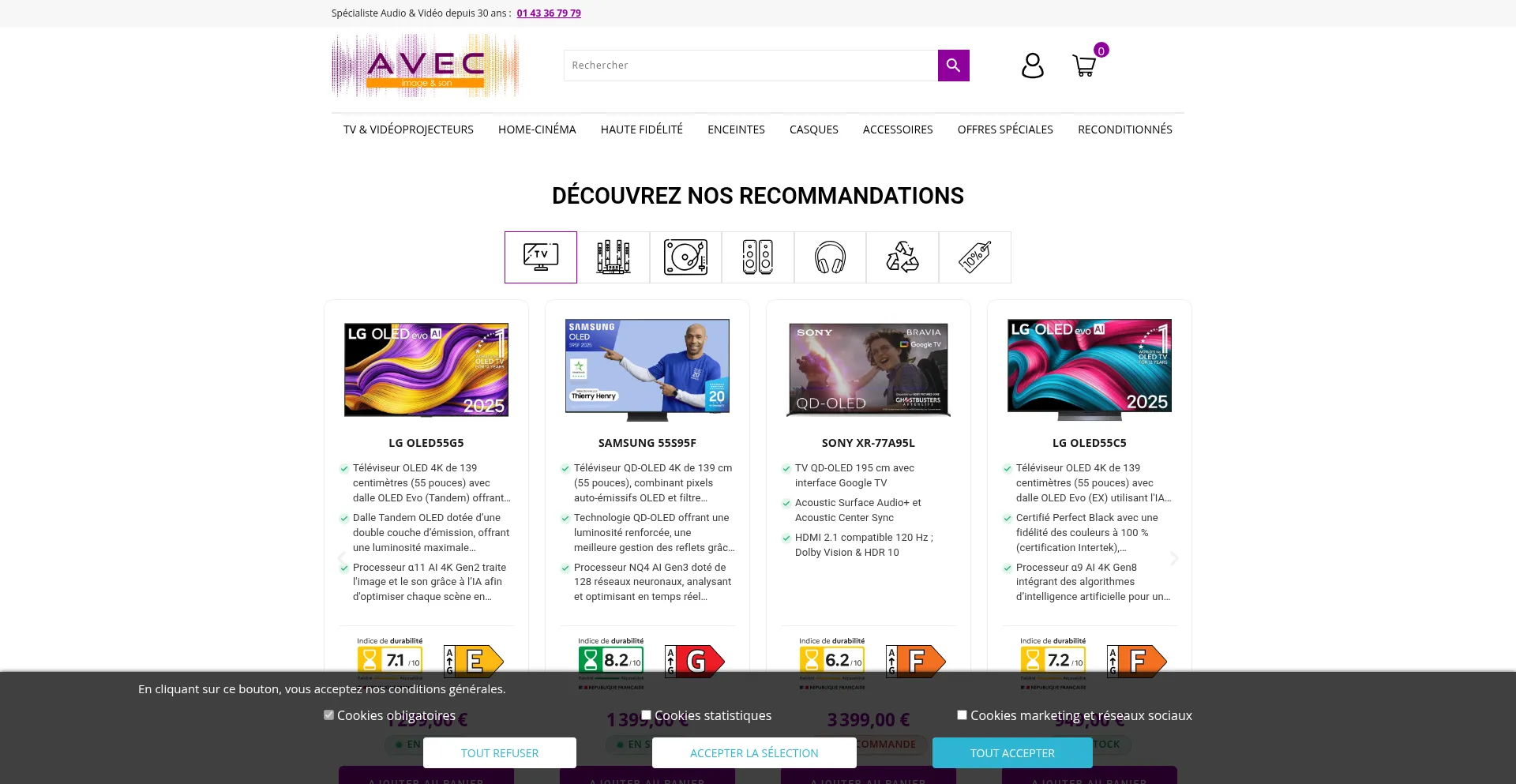Open the Samsung 55S95F product image
Viewport: 1516px width, 784px height.
pyautogui.click(x=647, y=369)
